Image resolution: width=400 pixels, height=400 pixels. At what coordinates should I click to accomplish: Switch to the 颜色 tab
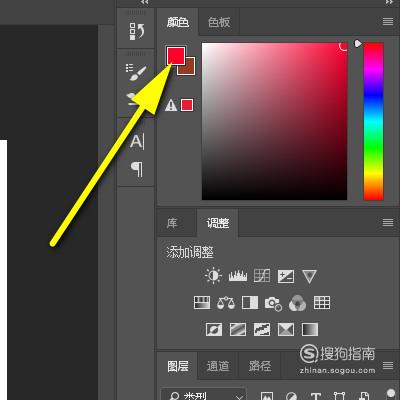point(178,22)
